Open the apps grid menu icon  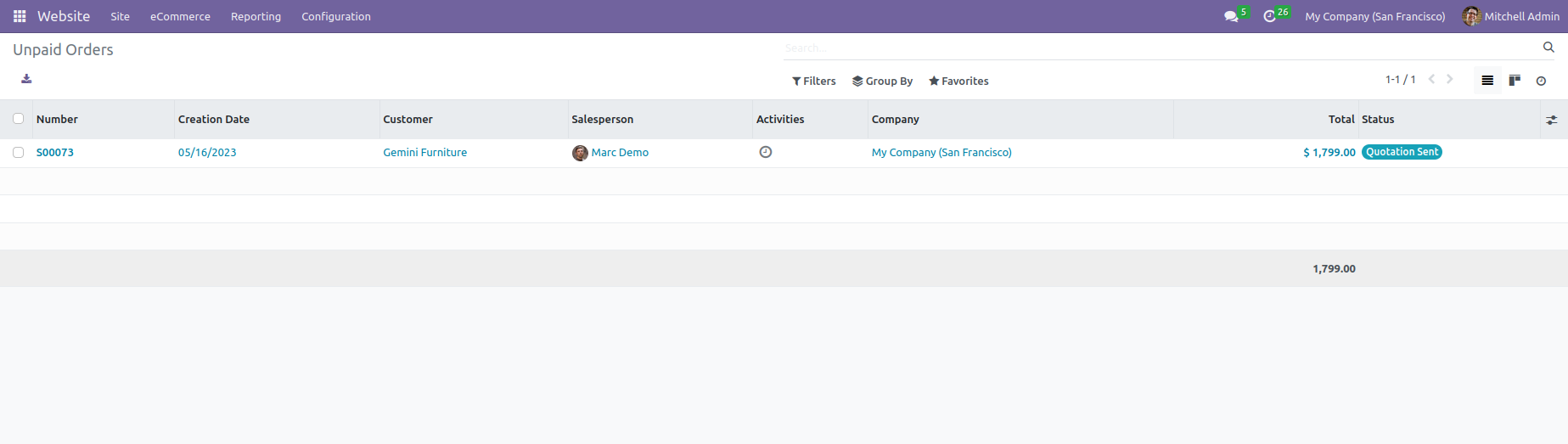pyautogui.click(x=20, y=16)
